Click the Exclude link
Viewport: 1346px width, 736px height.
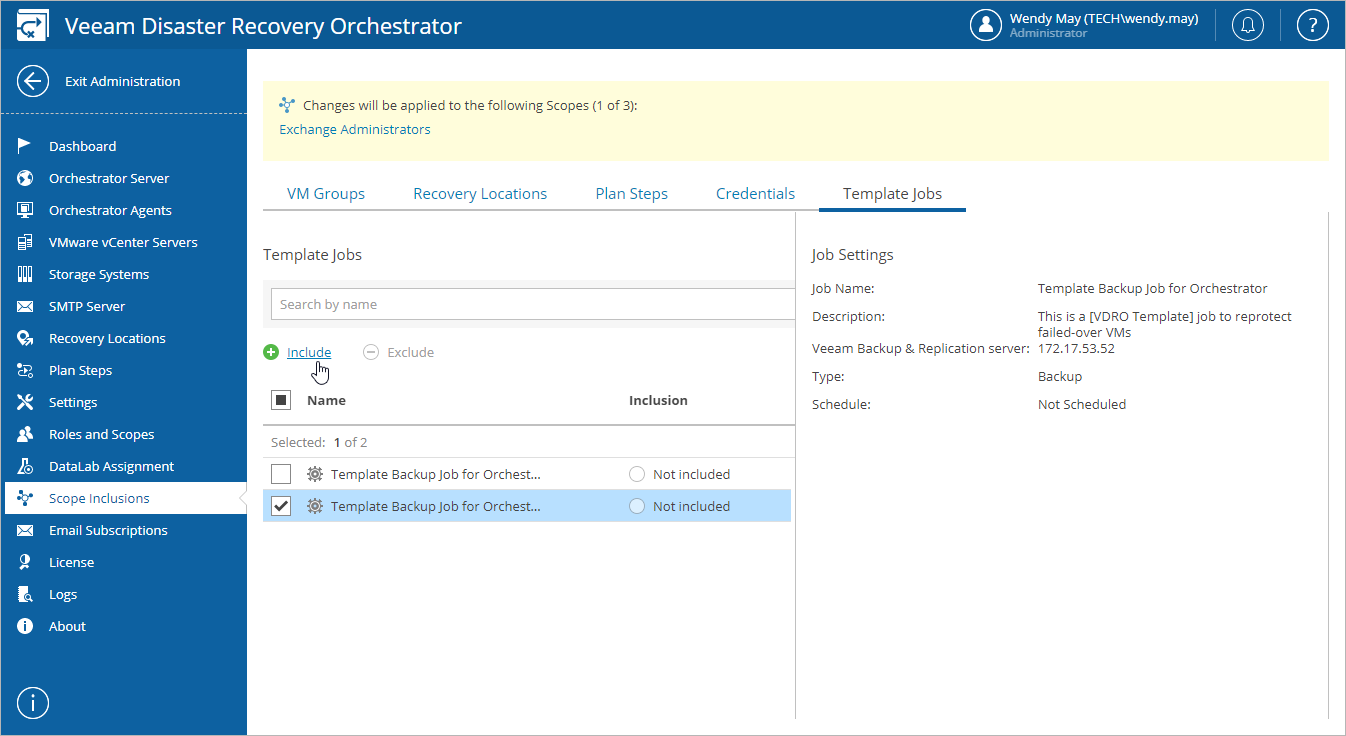tap(410, 352)
